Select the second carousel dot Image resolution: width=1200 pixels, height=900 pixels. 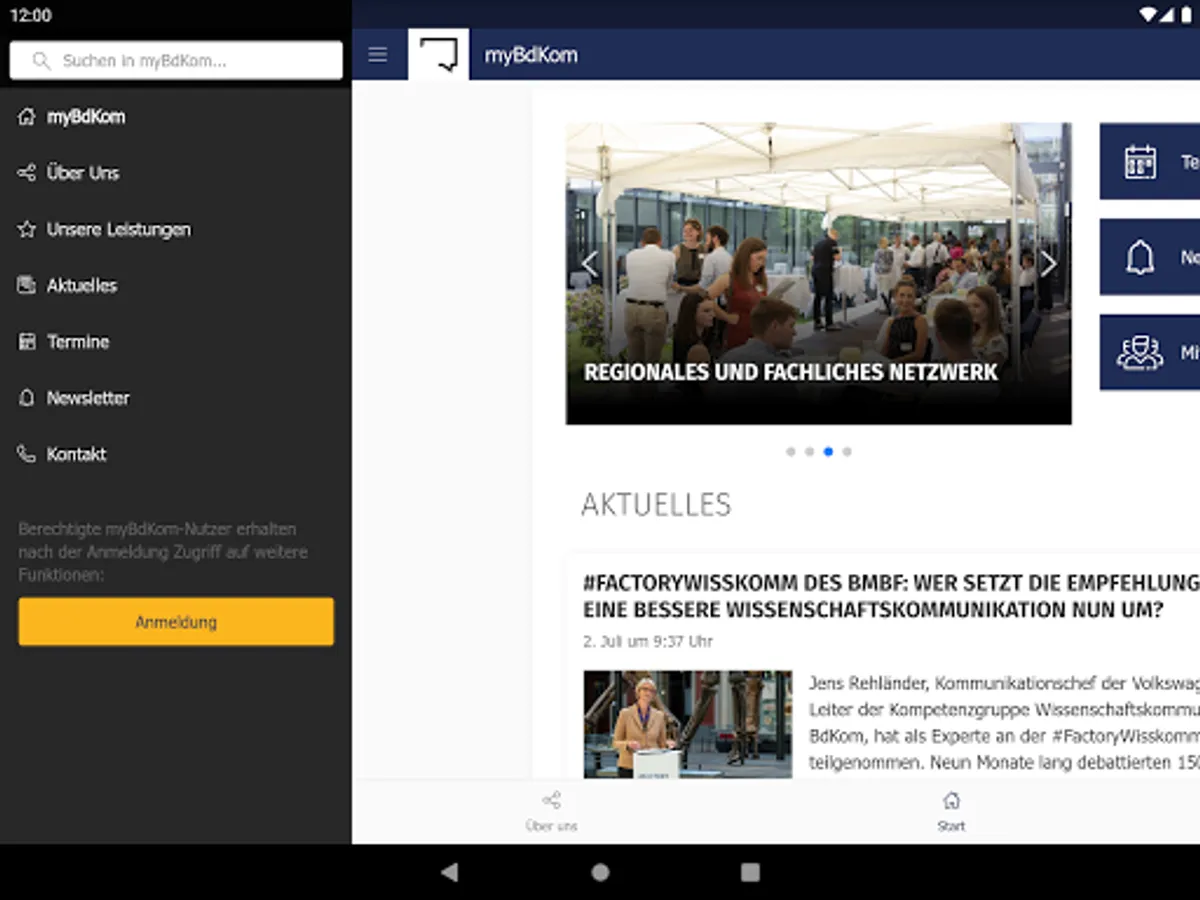[x=809, y=452]
